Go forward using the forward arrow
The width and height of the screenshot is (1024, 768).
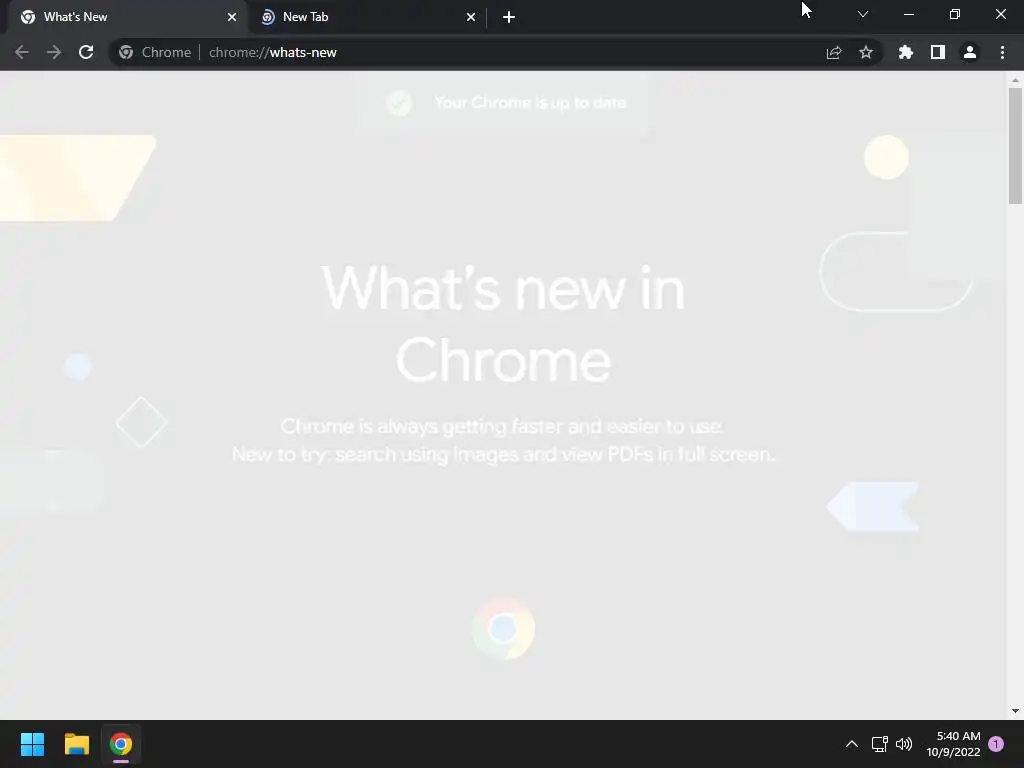coord(54,52)
